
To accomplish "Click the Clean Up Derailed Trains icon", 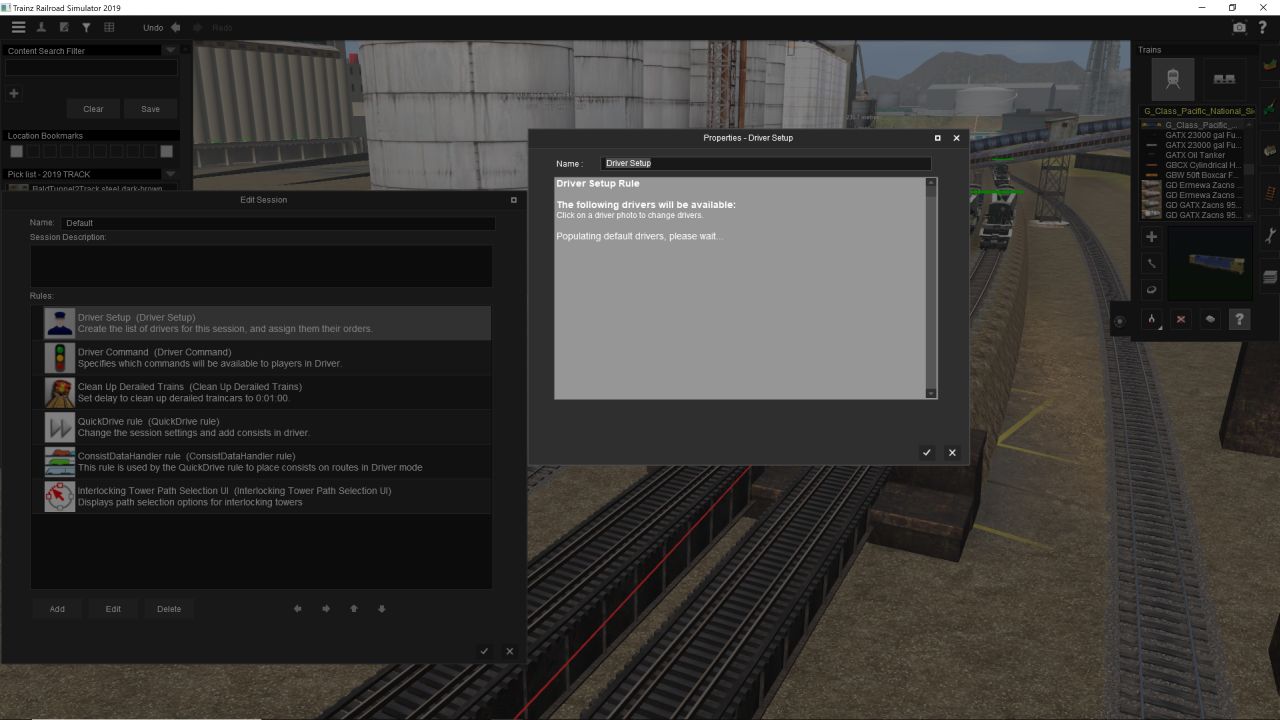I will tap(60, 392).
